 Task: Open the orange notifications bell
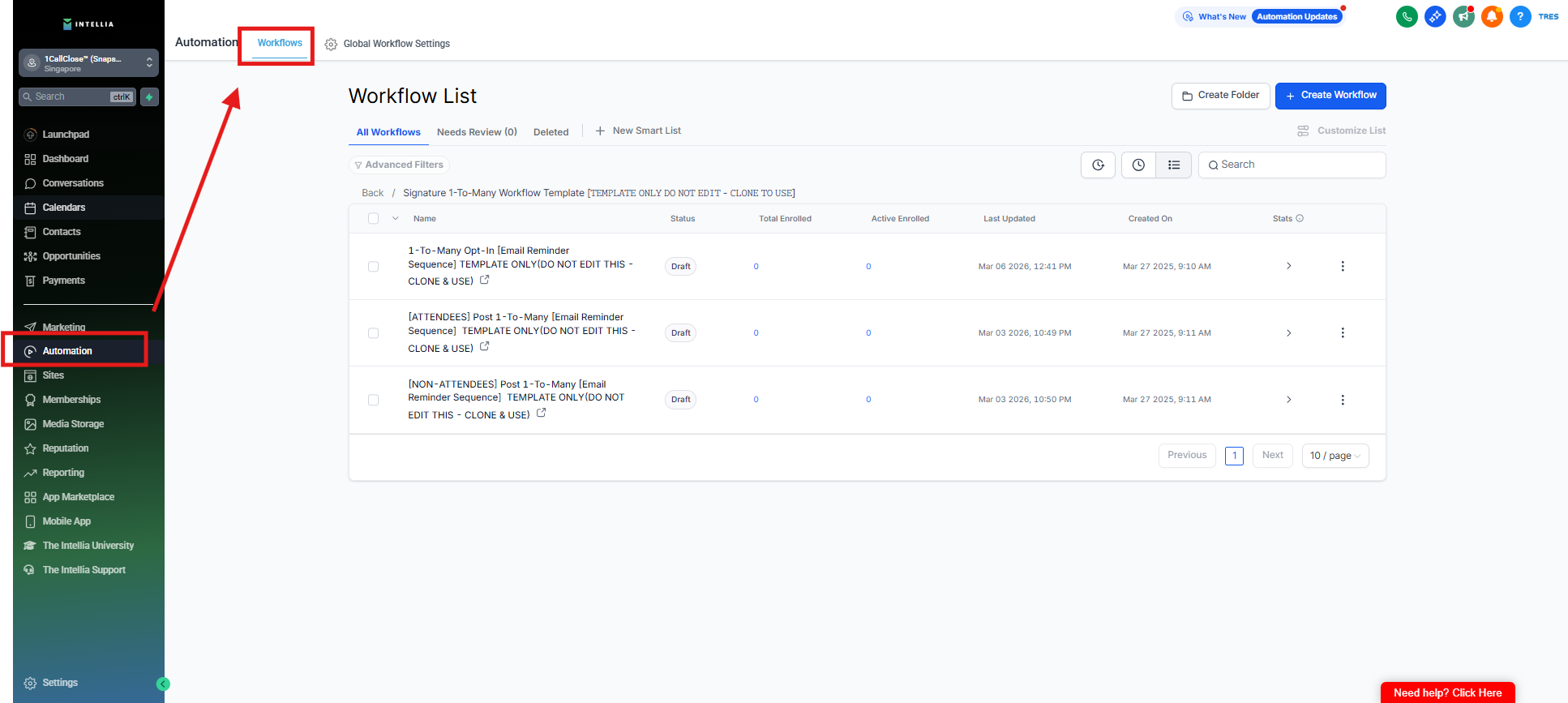point(1492,16)
